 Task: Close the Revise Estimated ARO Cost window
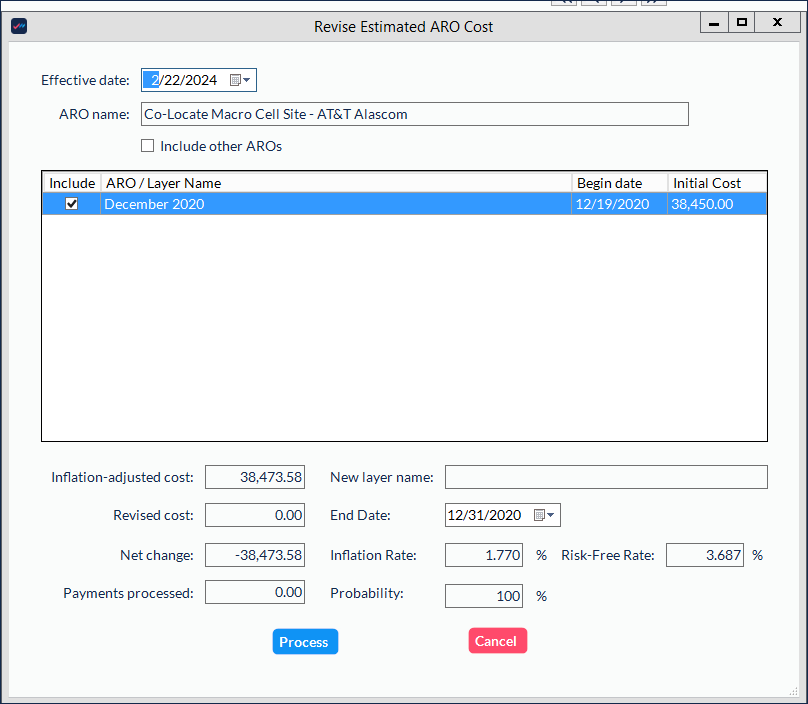point(777,23)
